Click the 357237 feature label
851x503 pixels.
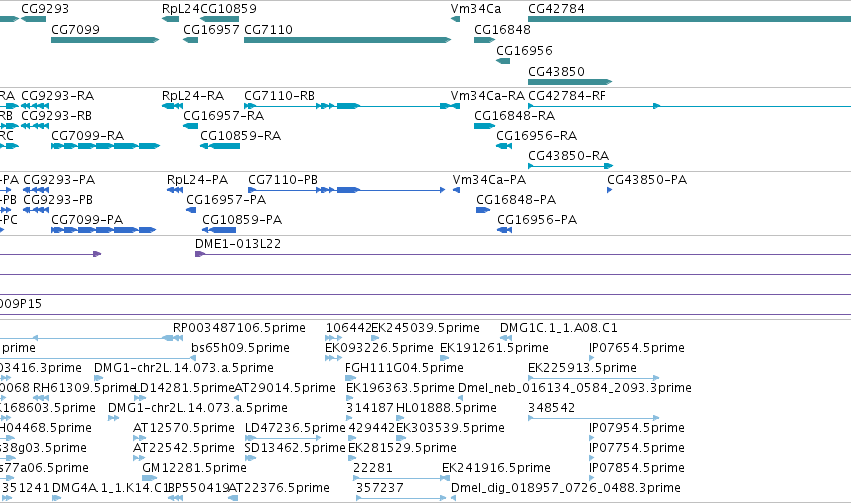point(380,488)
